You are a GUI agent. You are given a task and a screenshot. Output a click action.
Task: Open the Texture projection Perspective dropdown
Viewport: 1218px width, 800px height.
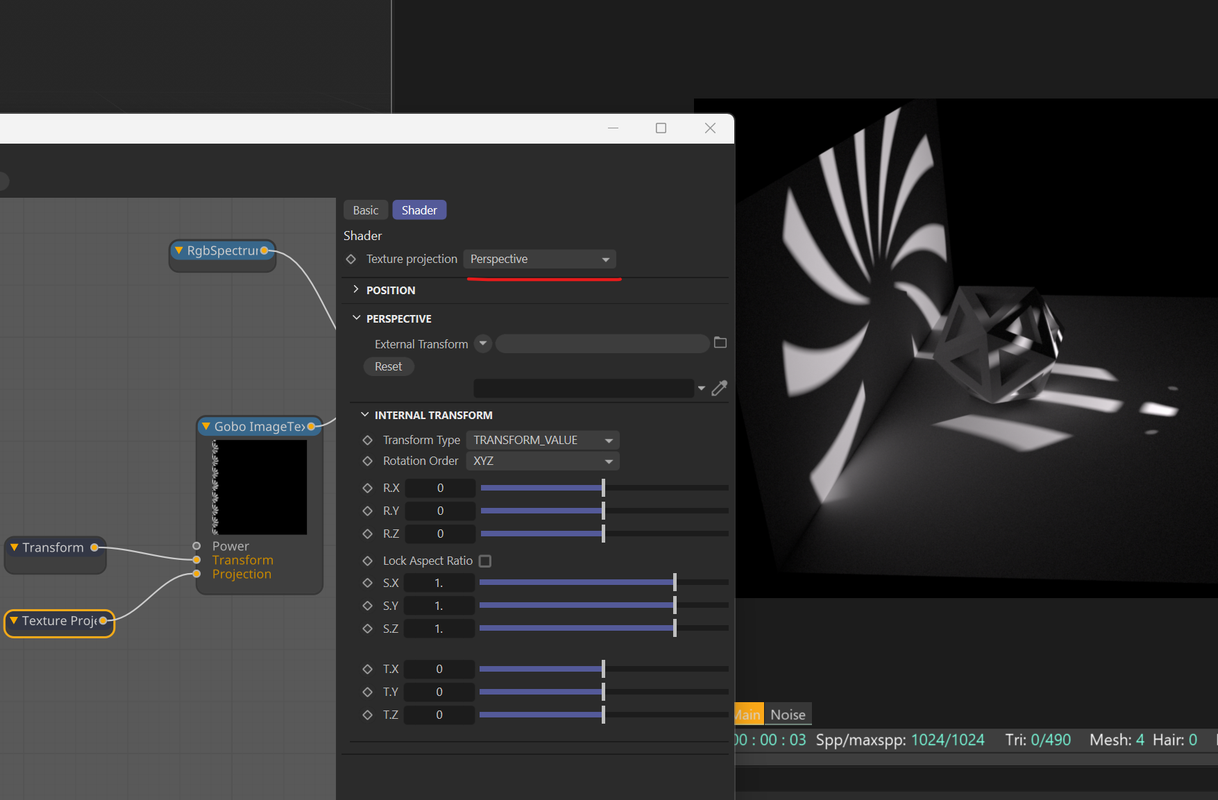coord(540,259)
